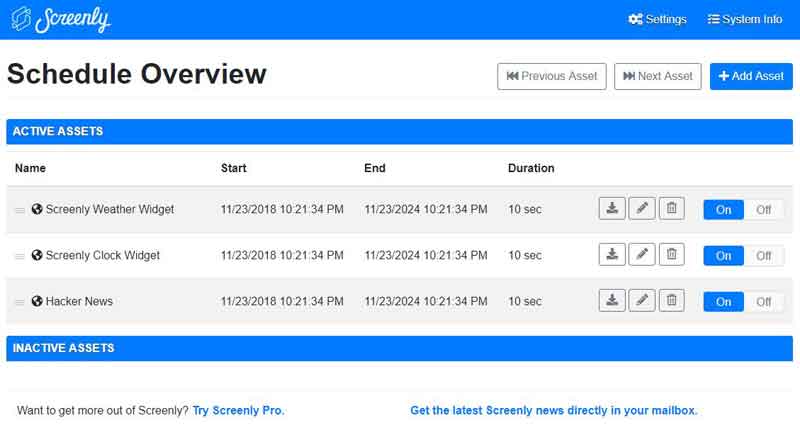Click Screenly Clock Widget name
Image resolution: width=800 pixels, height=425 pixels.
pos(103,255)
